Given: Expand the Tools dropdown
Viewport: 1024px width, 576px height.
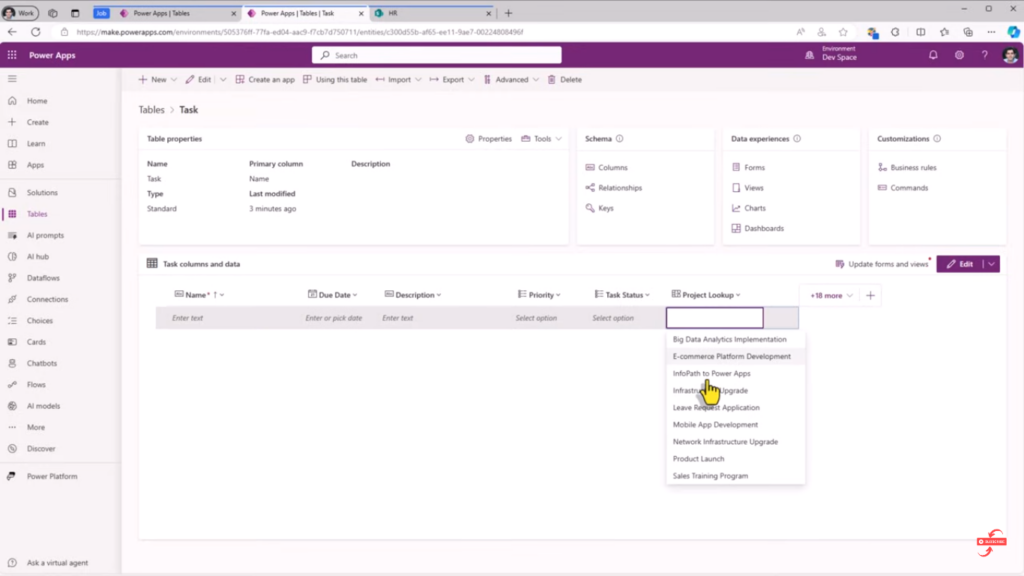Looking at the screenshot, I should coord(558,138).
